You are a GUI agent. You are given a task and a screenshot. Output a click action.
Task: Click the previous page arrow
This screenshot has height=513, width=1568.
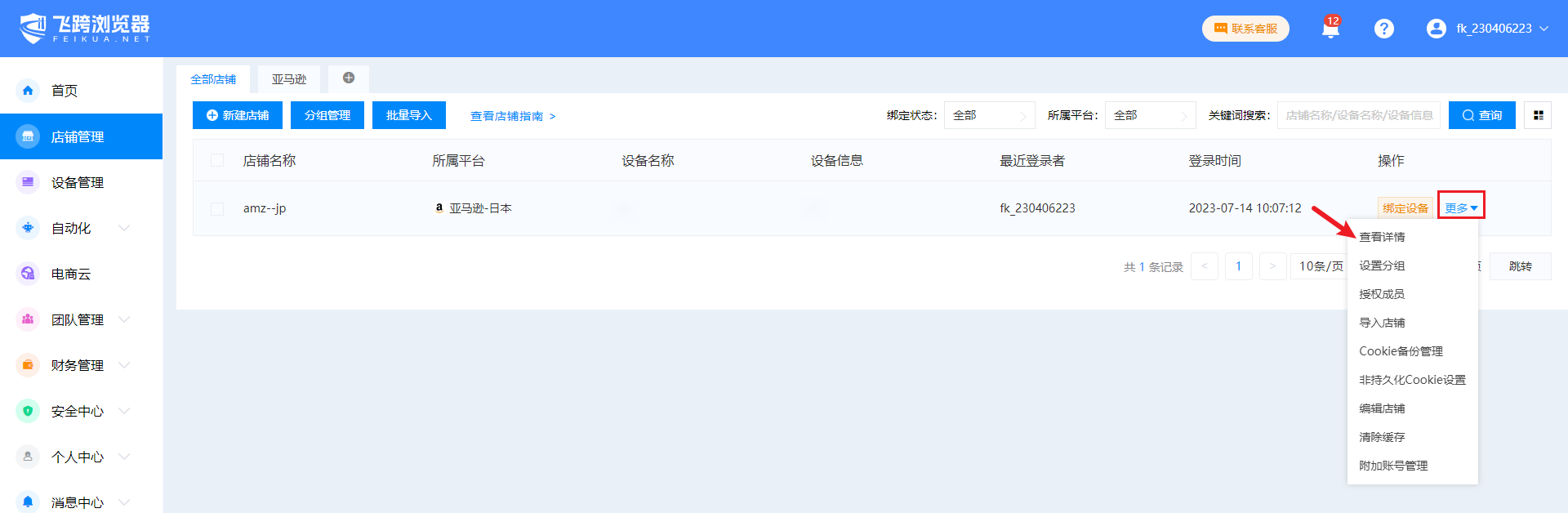click(1205, 266)
